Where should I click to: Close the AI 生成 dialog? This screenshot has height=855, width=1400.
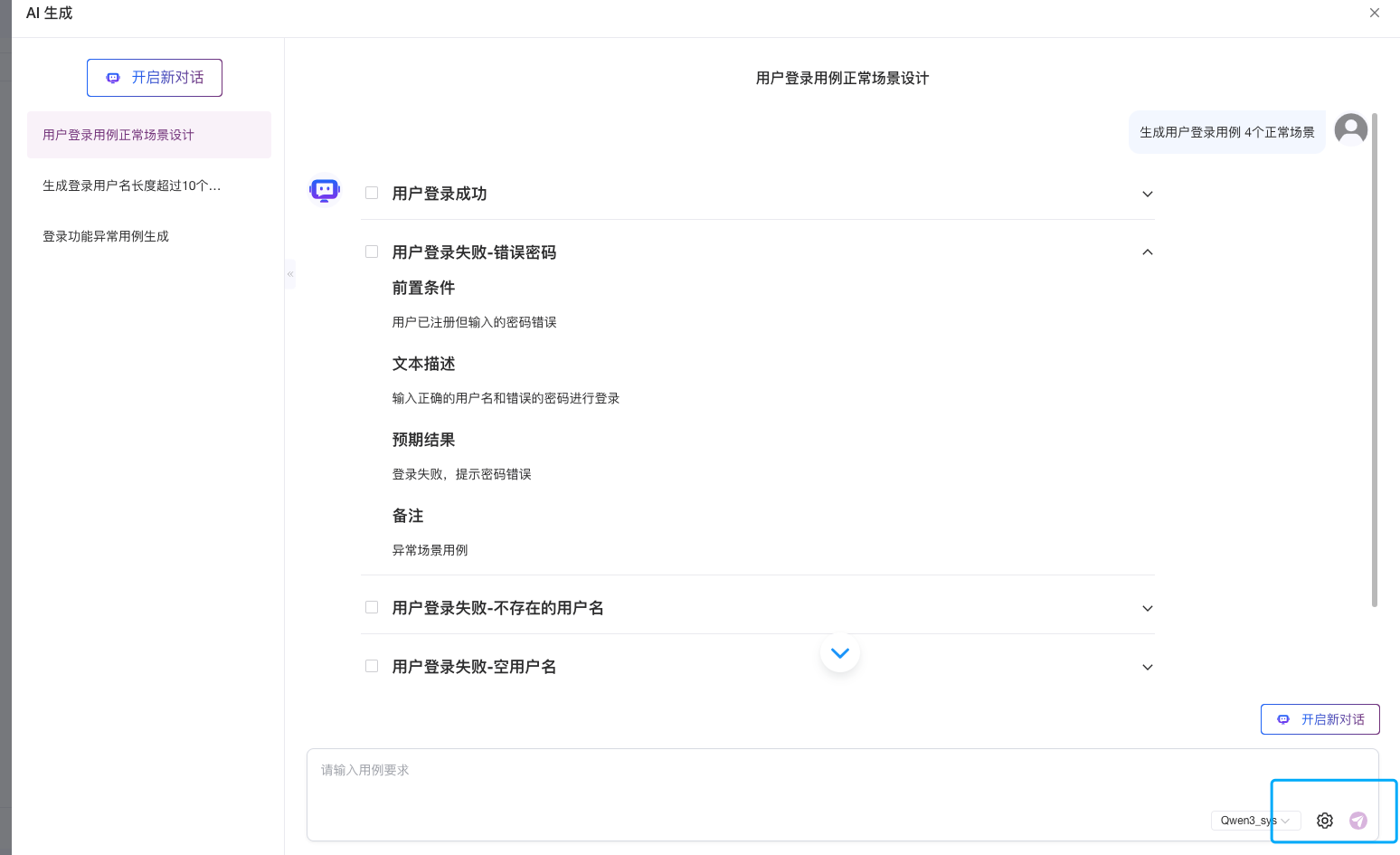(1375, 13)
